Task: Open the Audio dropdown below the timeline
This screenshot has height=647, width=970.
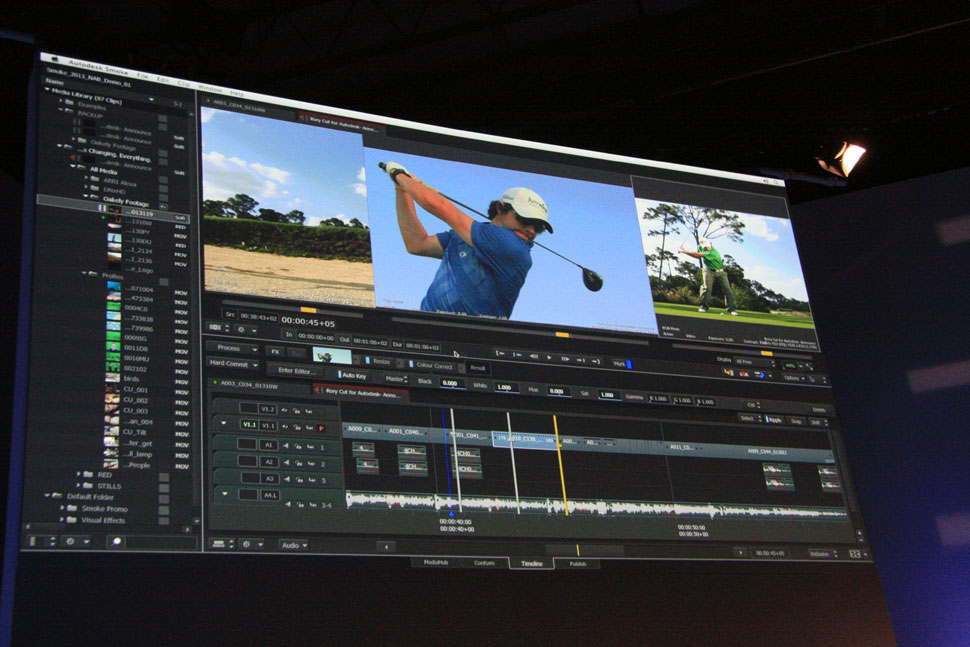Action: (x=294, y=546)
